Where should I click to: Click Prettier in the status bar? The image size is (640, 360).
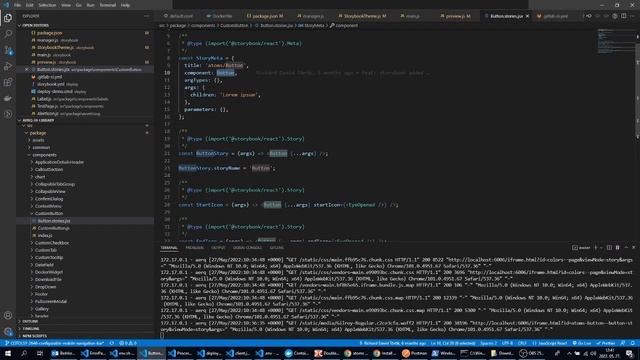pos(606,343)
